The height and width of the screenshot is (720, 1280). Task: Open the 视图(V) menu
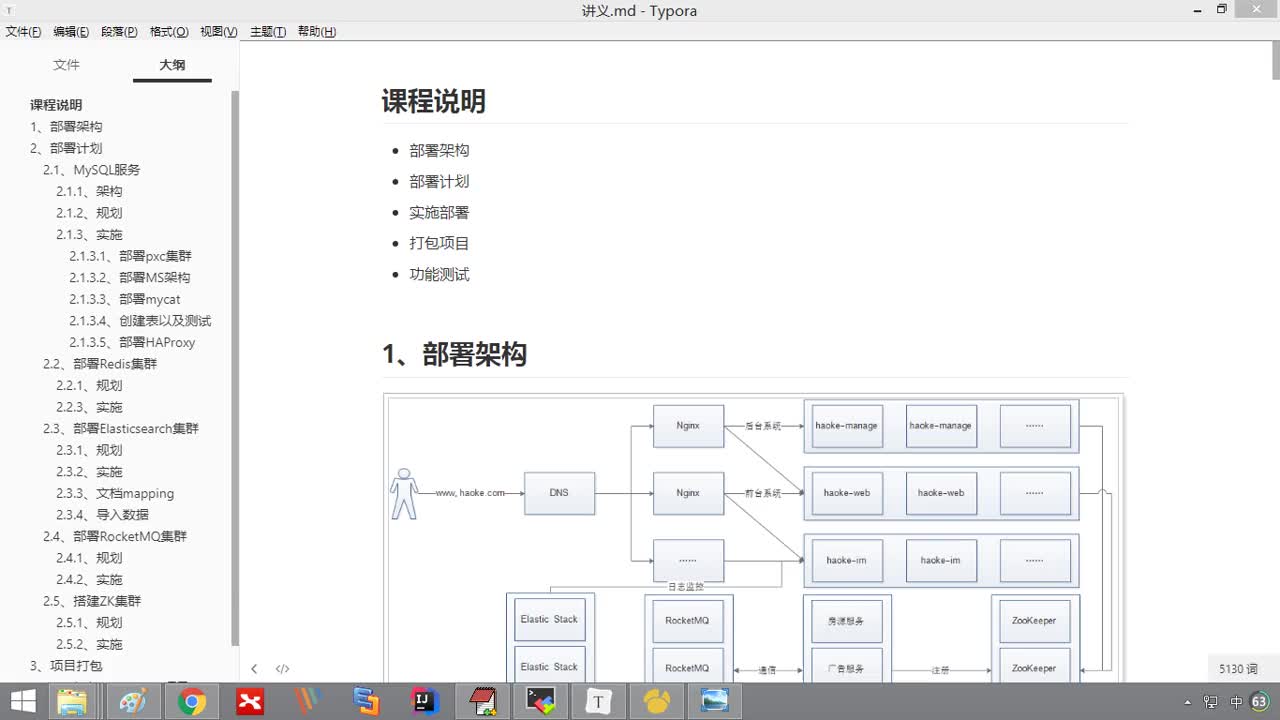click(x=219, y=32)
